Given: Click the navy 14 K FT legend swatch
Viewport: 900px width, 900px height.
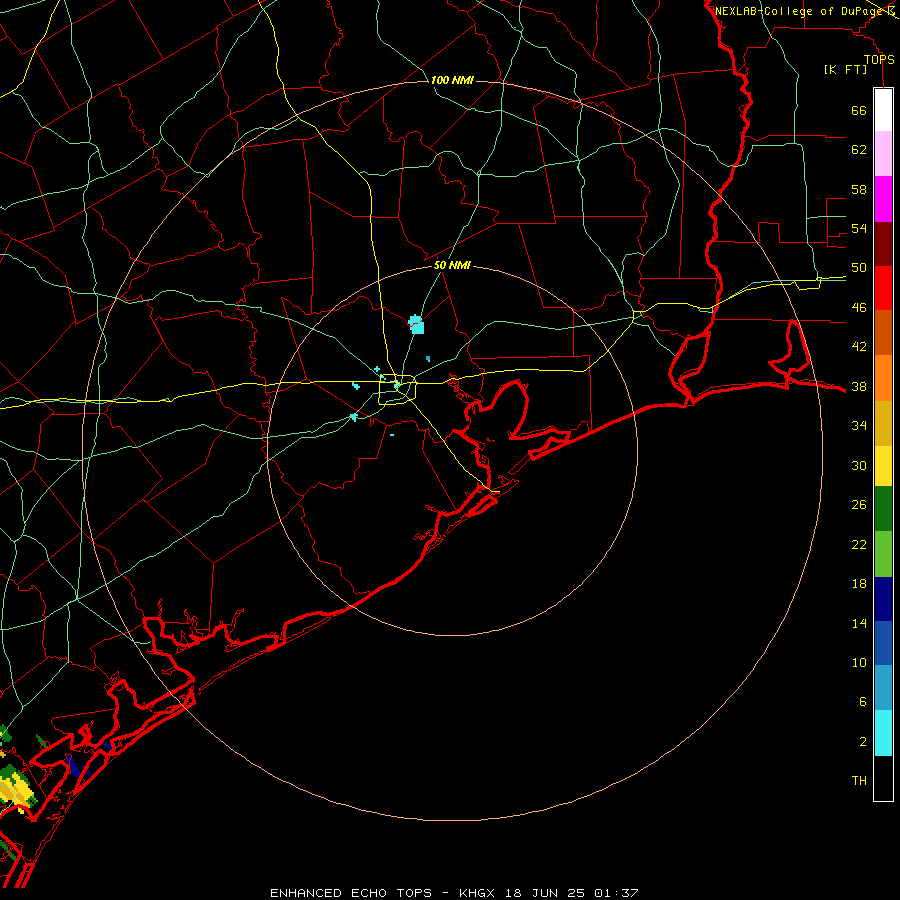Looking at the screenshot, I should (x=883, y=599).
